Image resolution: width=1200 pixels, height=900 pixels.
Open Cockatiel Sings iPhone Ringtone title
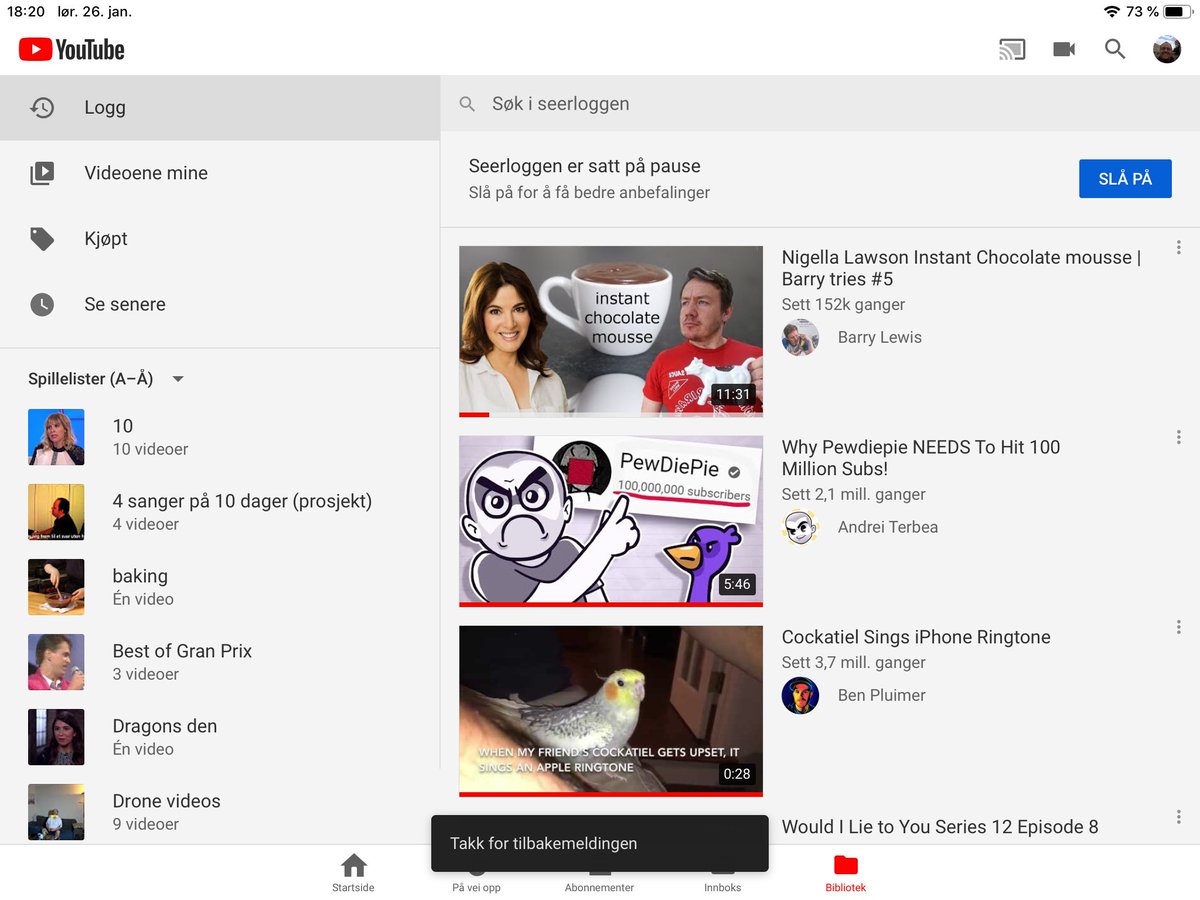click(x=916, y=637)
